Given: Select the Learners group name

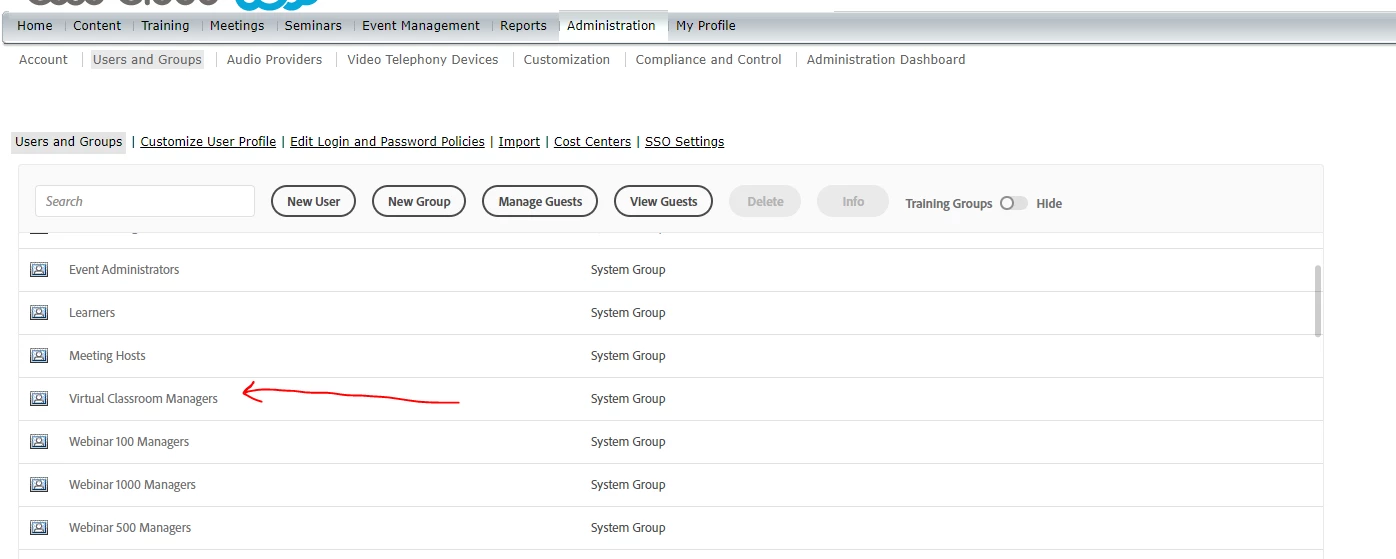Looking at the screenshot, I should click(92, 313).
